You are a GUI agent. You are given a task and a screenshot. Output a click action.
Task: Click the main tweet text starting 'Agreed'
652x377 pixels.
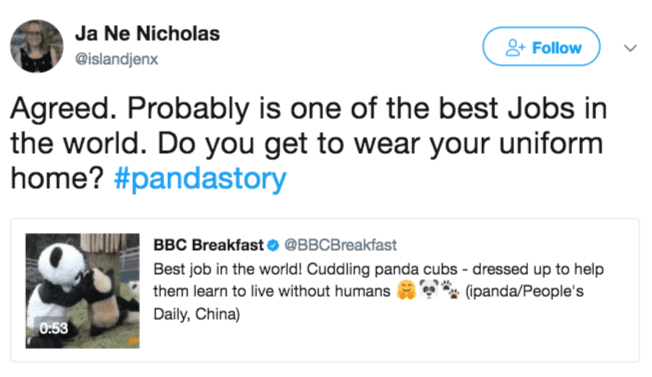309,143
